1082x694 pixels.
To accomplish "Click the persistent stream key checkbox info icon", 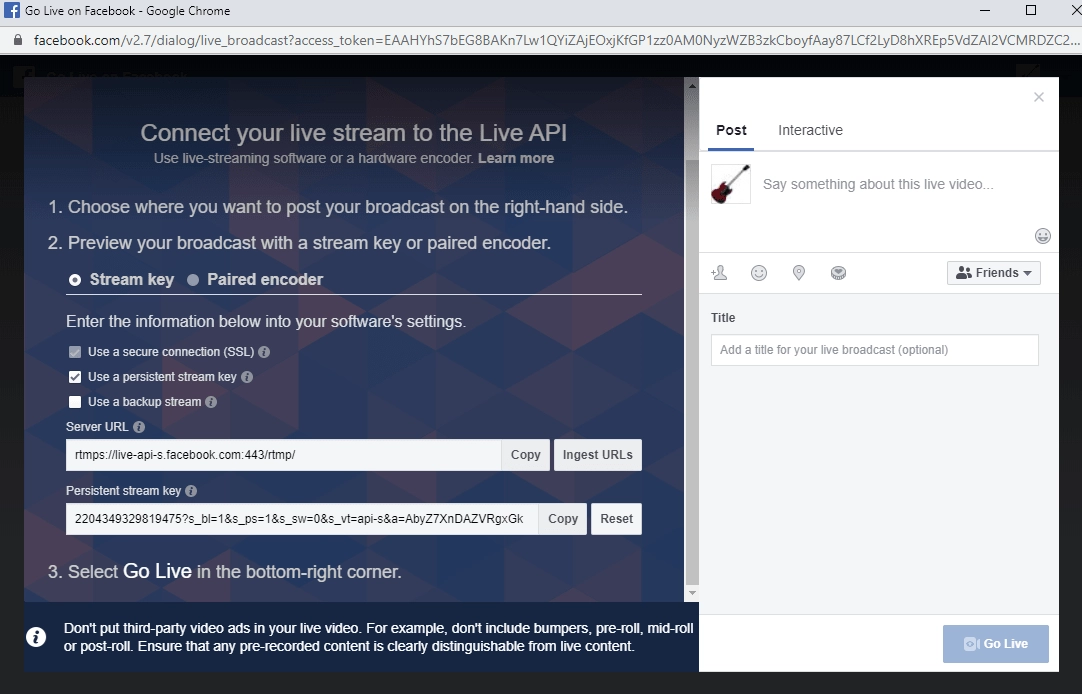I will click(x=247, y=377).
